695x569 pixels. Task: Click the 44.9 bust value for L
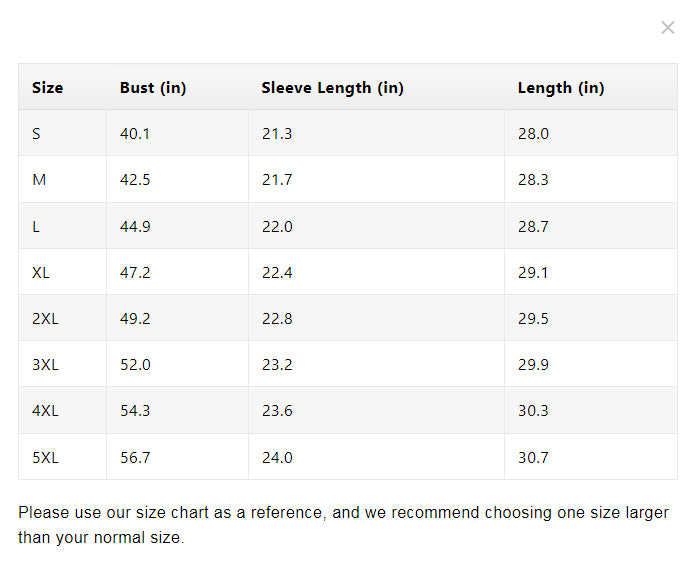[x=135, y=227]
